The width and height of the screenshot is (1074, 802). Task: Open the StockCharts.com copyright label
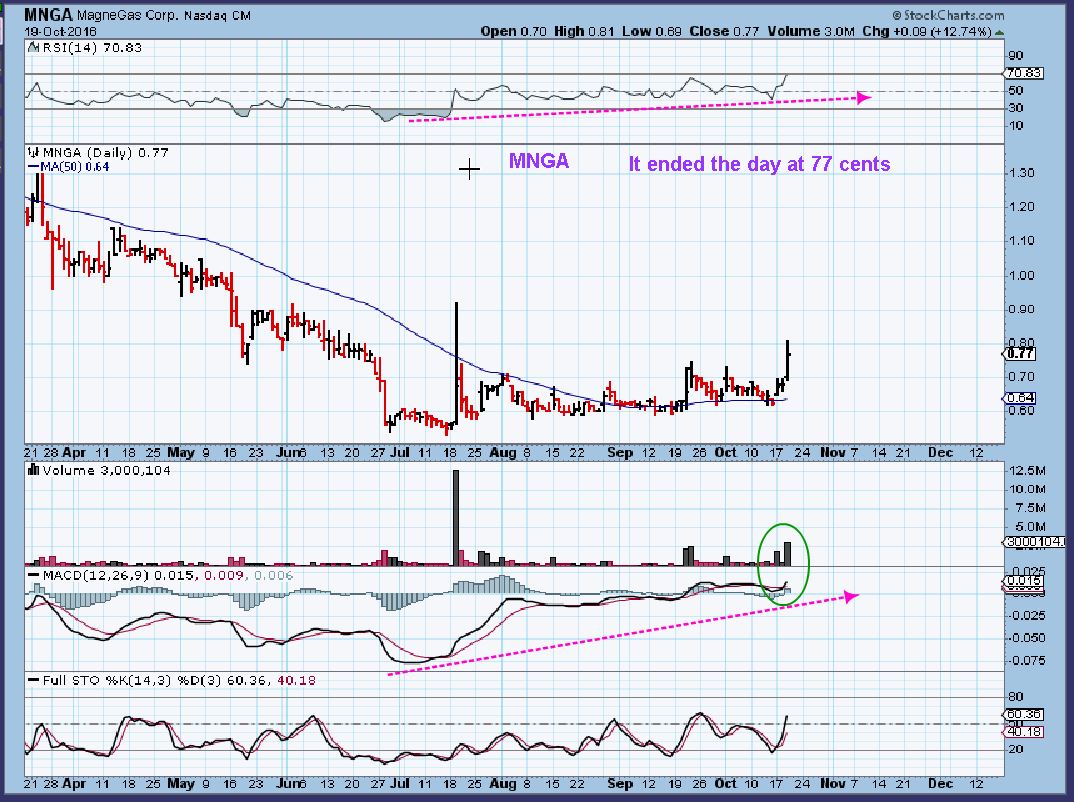[948, 15]
